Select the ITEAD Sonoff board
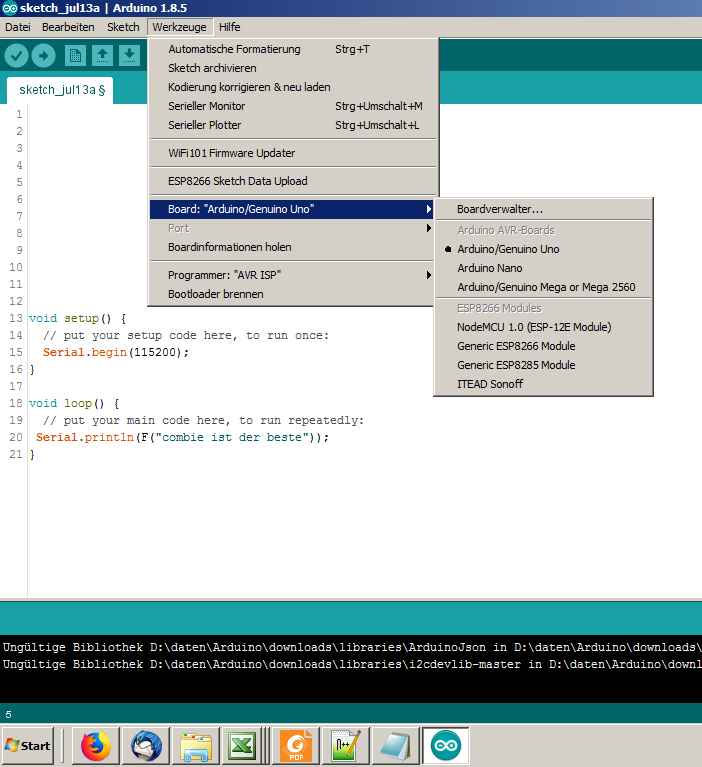The image size is (702, 767). pos(543,384)
